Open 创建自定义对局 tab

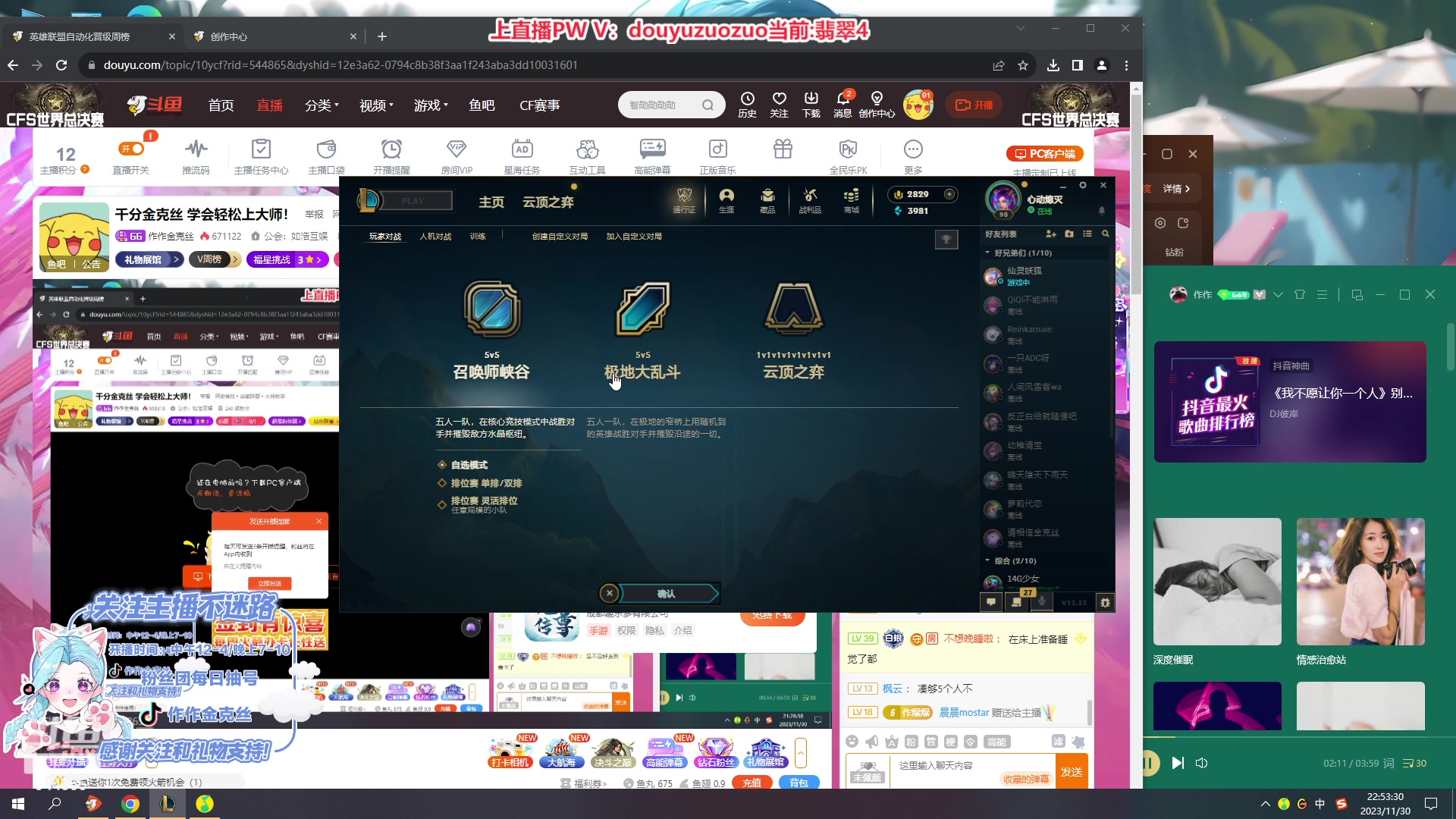pyautogui.click(x=560, y=237)
